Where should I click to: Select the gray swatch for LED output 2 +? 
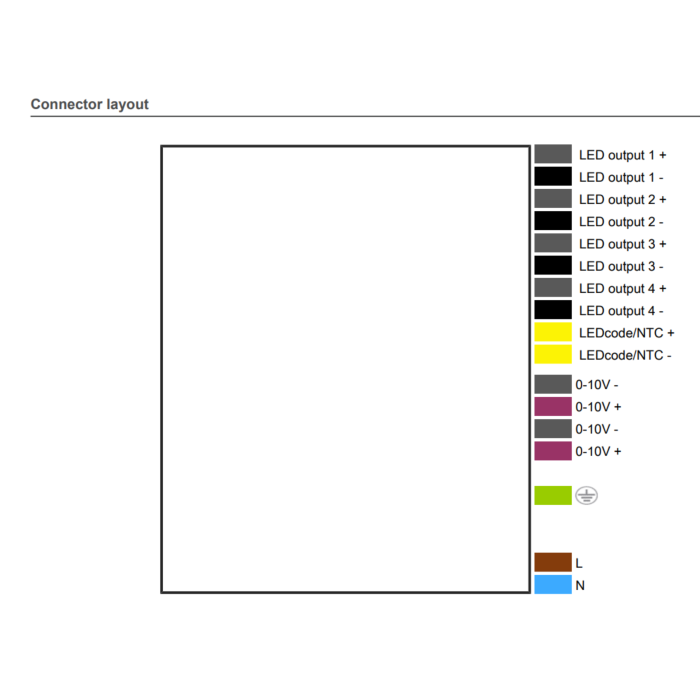click(553, 199)
